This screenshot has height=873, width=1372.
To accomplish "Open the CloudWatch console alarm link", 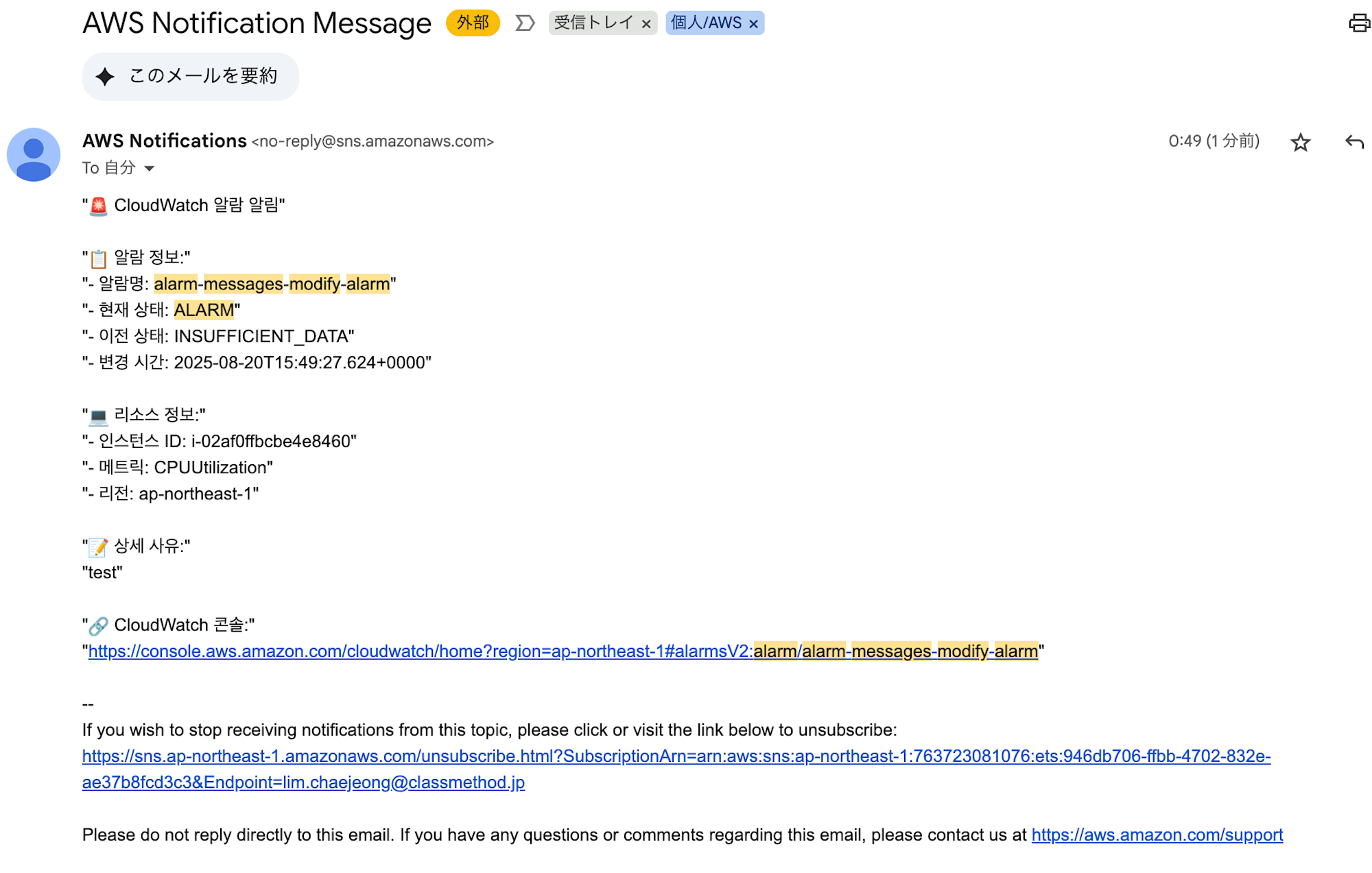I will (x=563, y=651).
